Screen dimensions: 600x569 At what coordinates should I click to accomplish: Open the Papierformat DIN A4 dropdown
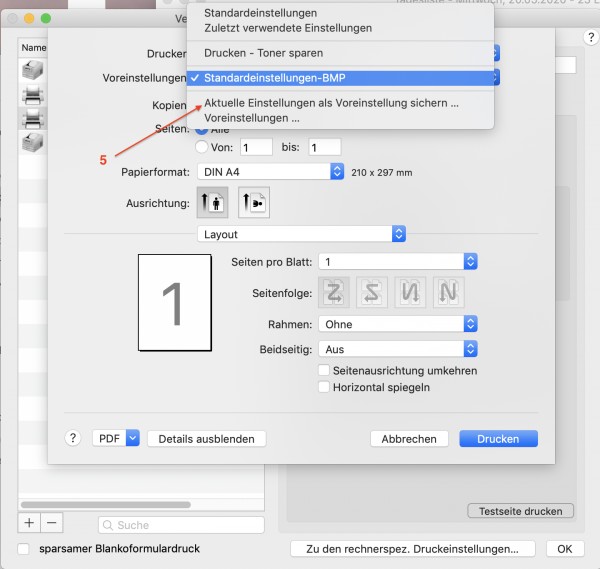pyautogui.click(x=271, y=172)
